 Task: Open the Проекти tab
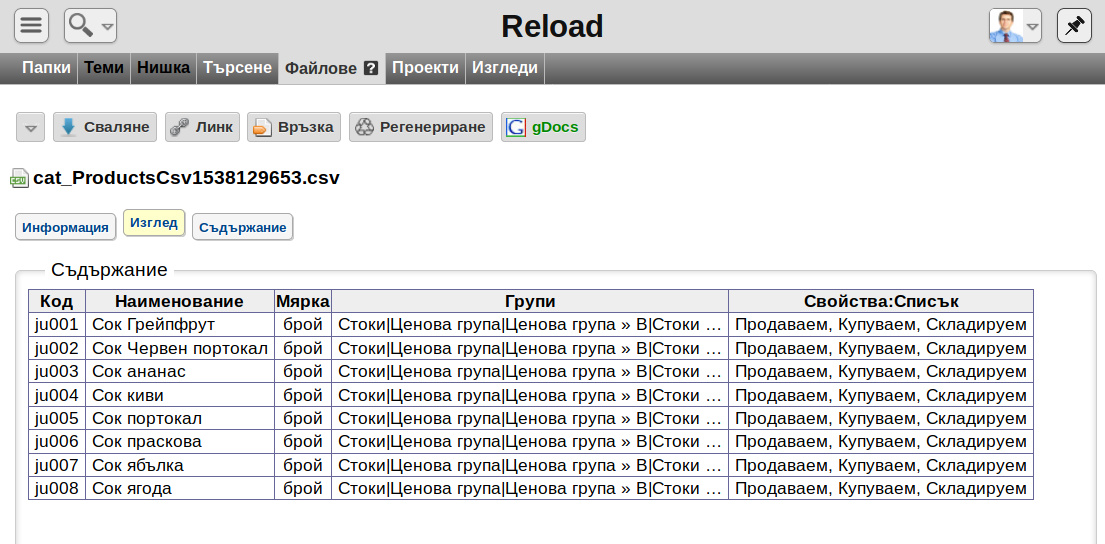(425, 68)
